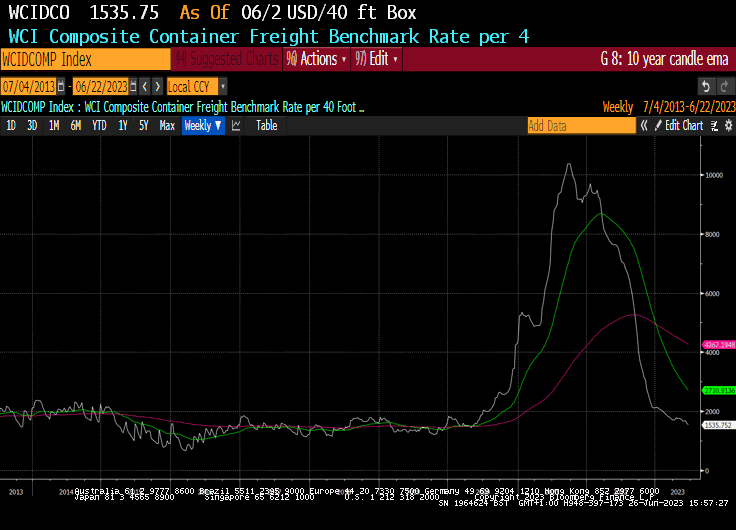Click the WCIDCOMP Index chart legend title
Viewport: 736px width, 530px height.
tap(183, 107)
